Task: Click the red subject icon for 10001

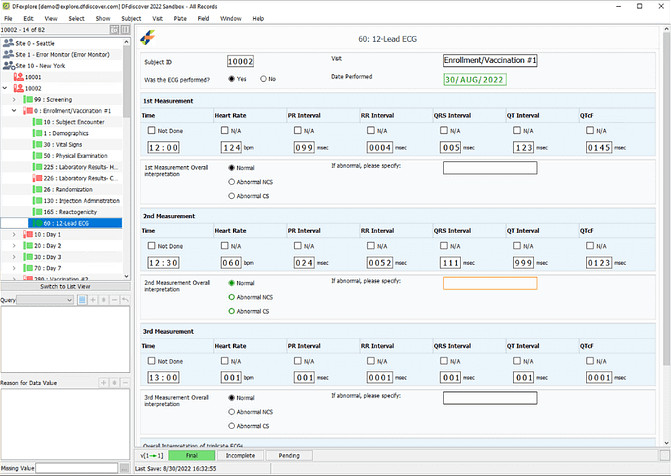Action: [18, 76]
